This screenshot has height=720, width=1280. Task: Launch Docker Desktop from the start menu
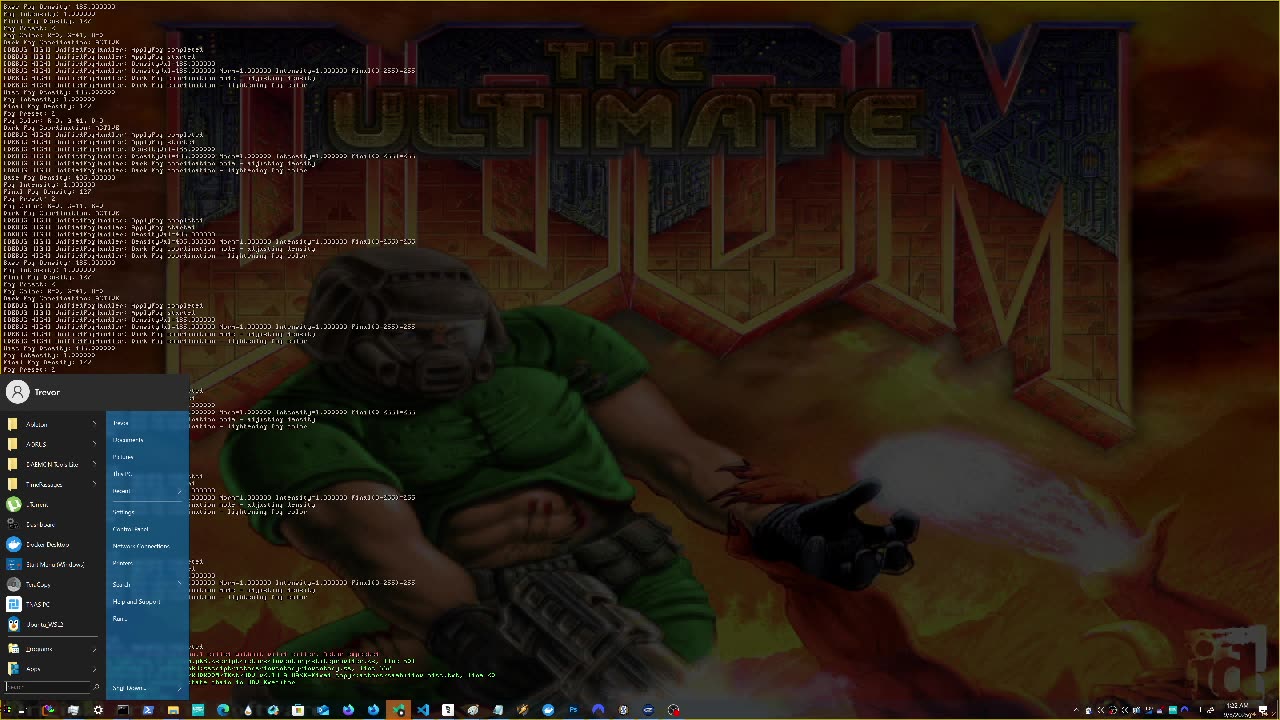(52, 544)
